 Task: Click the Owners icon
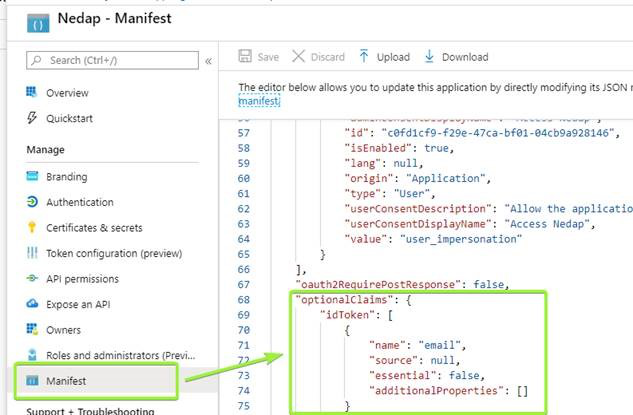click(32, 329)
